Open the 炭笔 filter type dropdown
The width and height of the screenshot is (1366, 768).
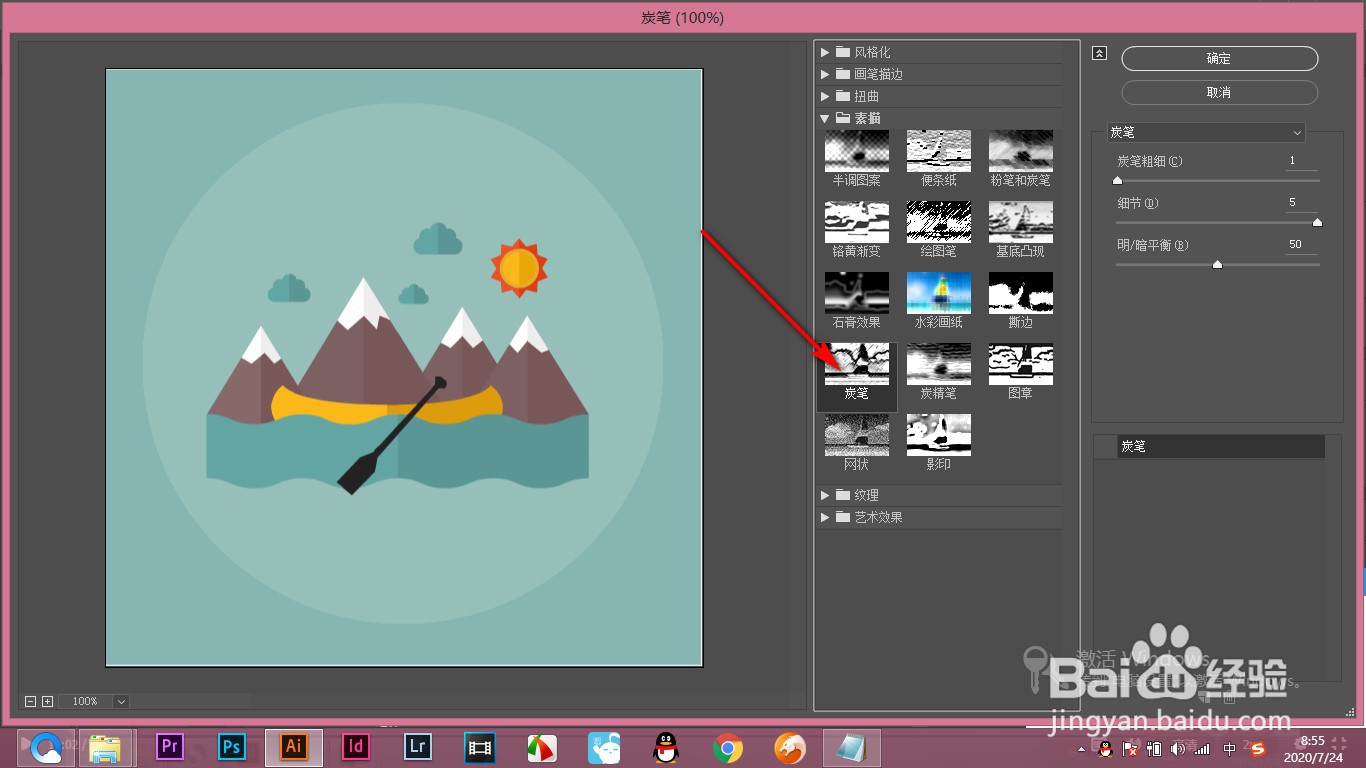tap(1206, 132)
